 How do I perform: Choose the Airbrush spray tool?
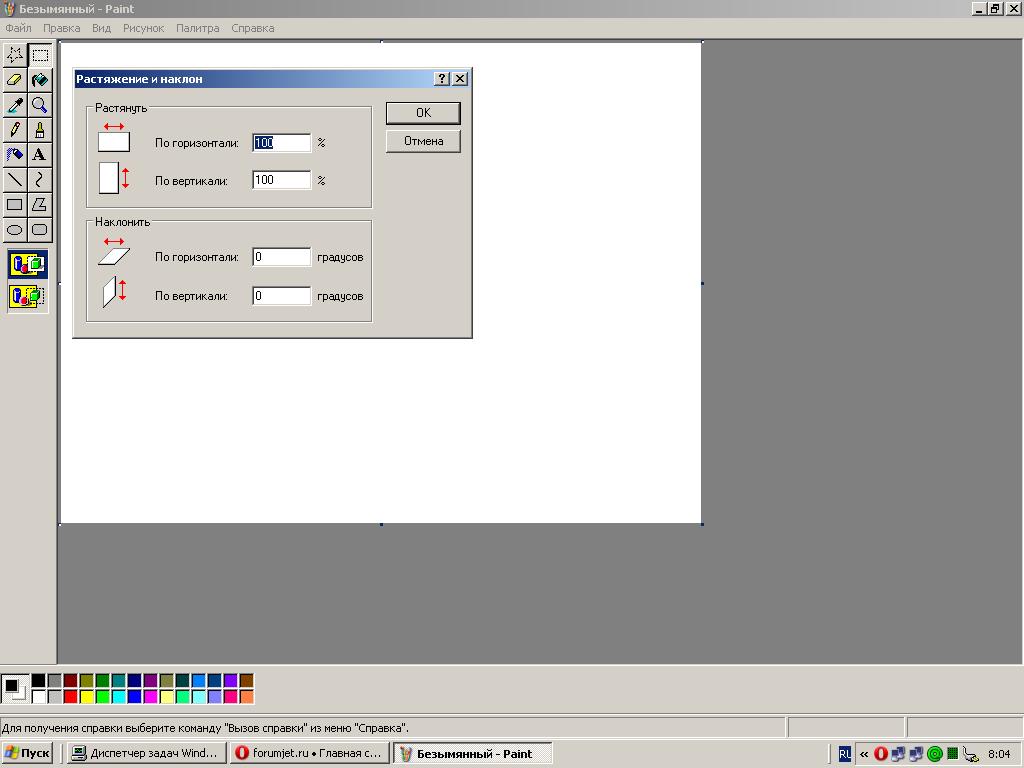click(x=15, y=155)
